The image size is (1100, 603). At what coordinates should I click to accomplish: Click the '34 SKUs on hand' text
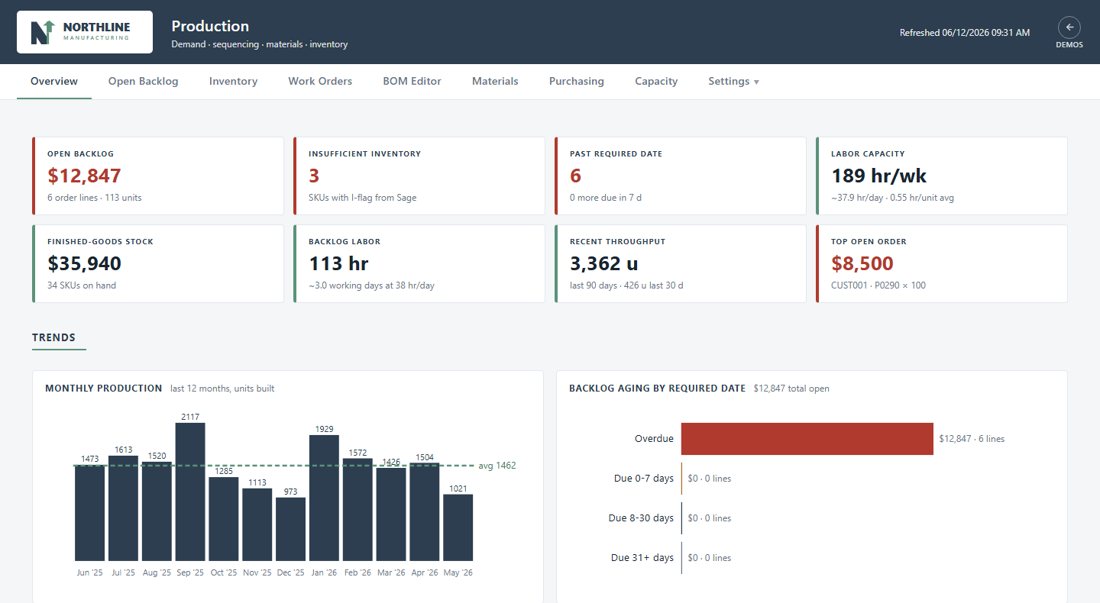pos(81,285)
